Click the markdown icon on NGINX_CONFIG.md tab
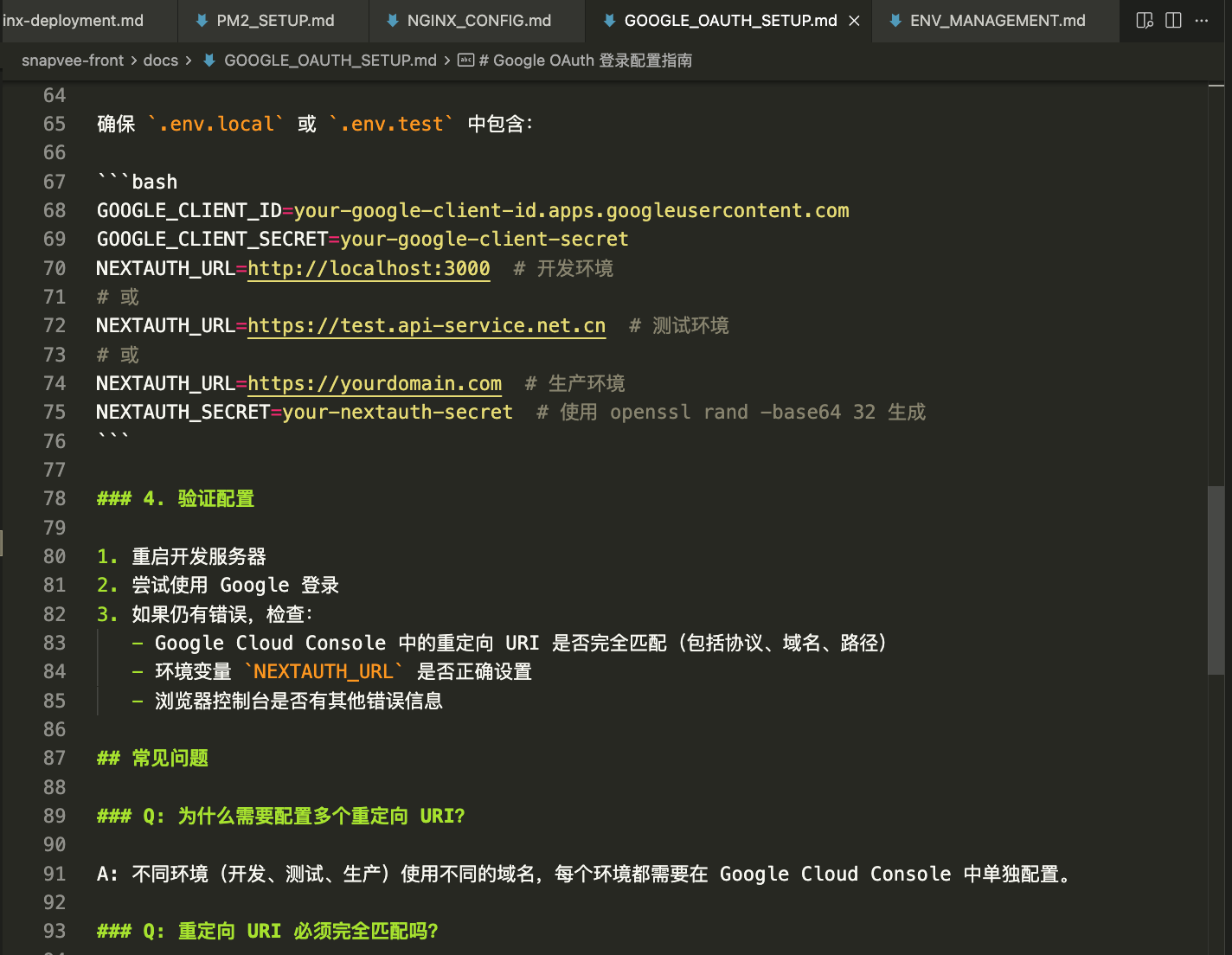 click(393, 21)
